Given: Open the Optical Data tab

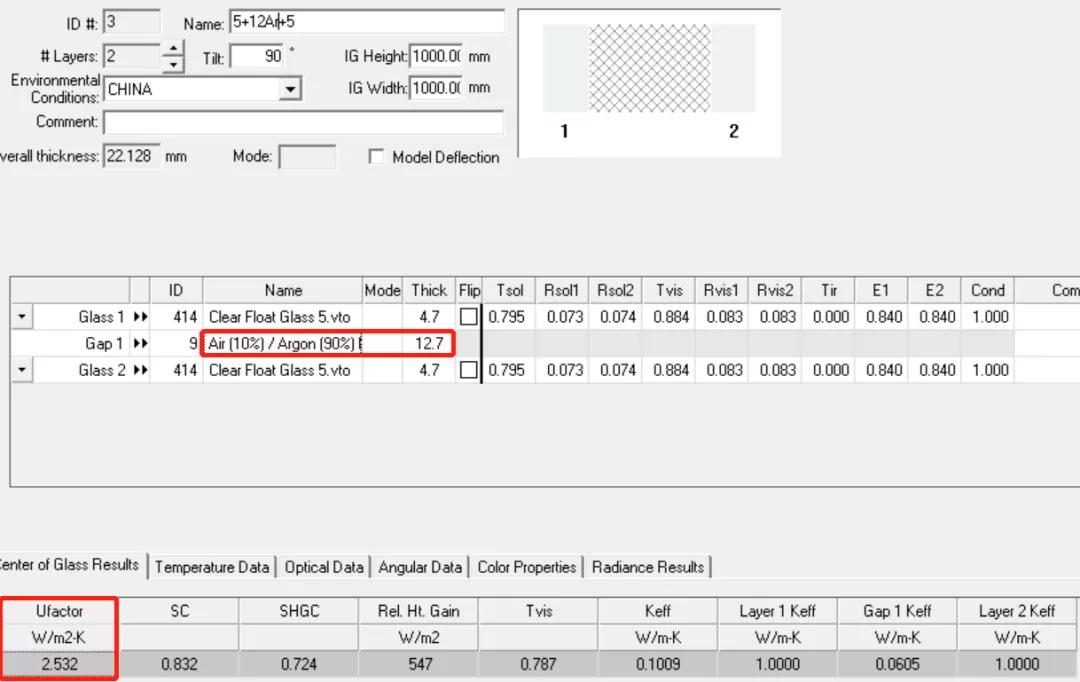Looking at the screenshot, I should pyautogui.click(x=323, y=567).
